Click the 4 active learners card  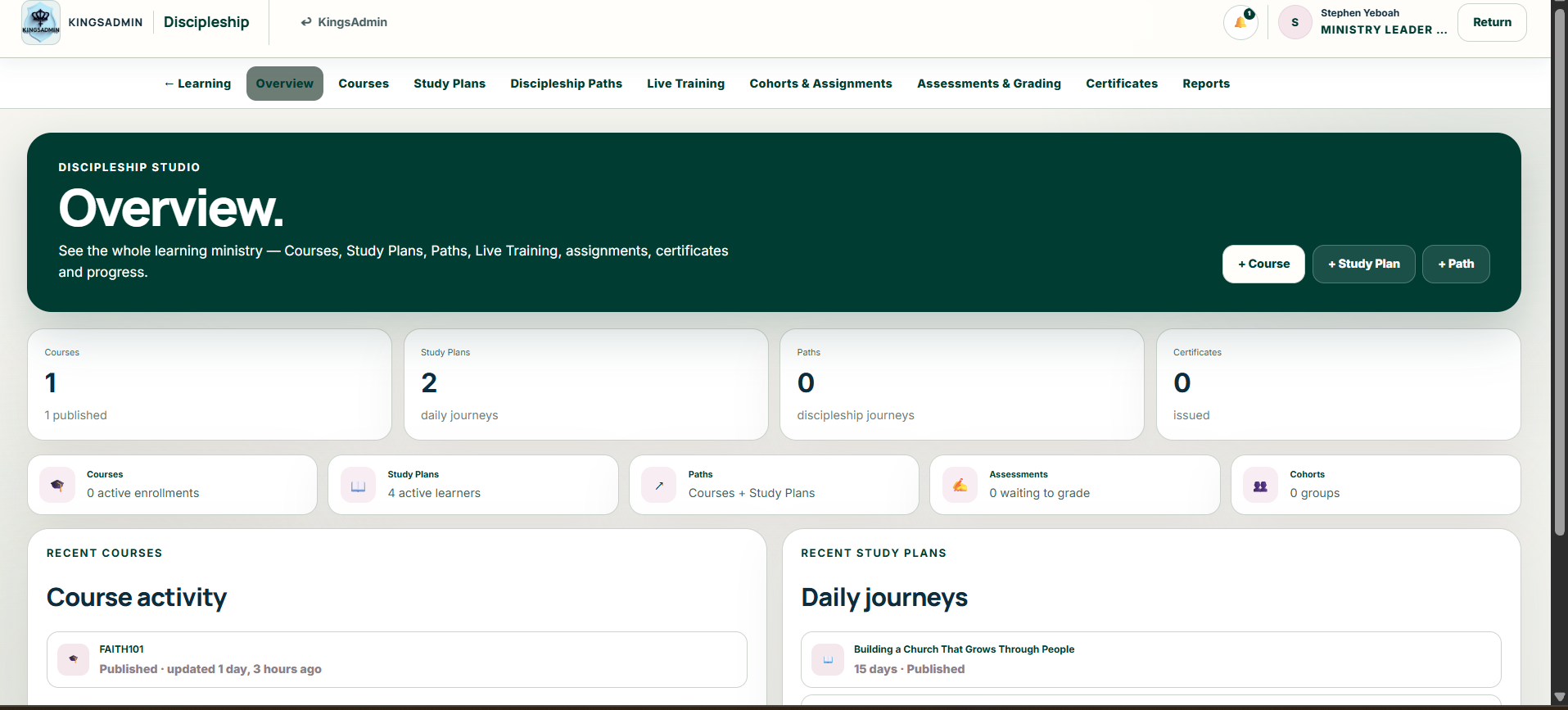click(473, 485)
